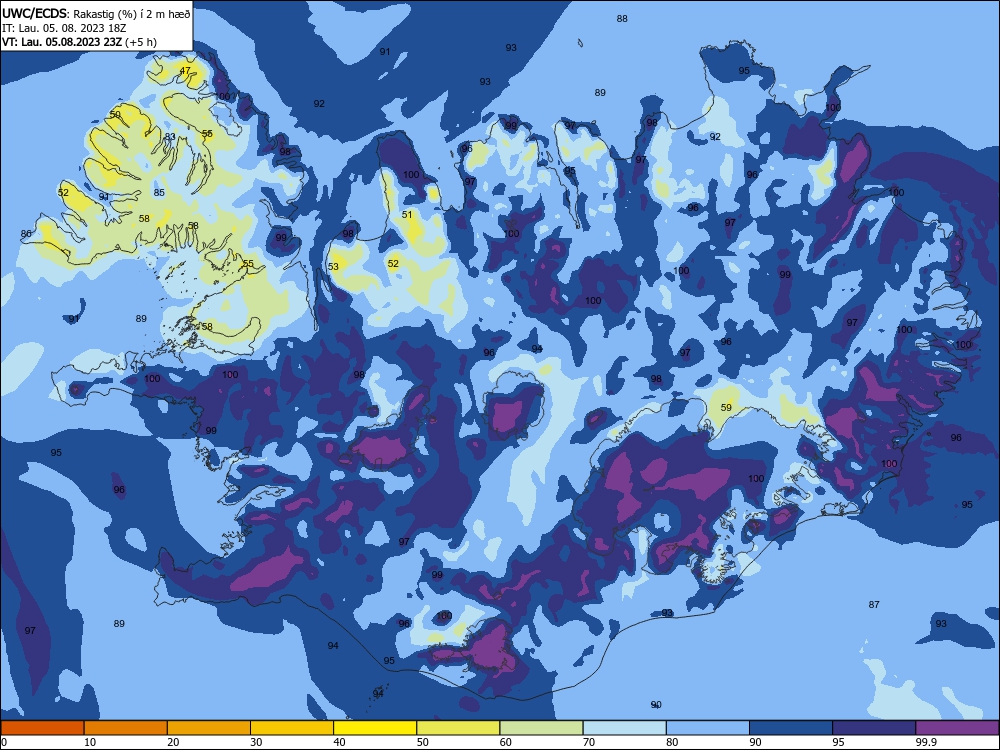This screenshot has width=1000, height=750.
Task: Click the dark orange 0–10 legend swatch
Action: coord(42,728)
